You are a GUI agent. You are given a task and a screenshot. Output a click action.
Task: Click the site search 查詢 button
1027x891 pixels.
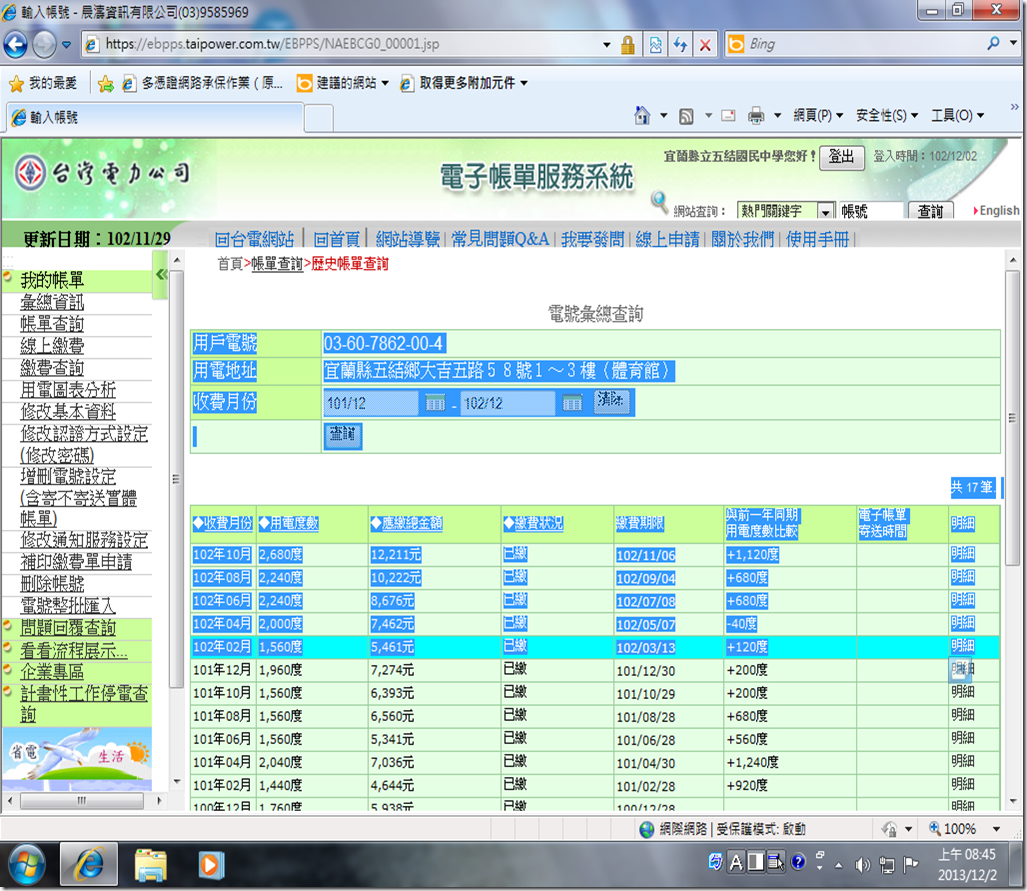930,211
